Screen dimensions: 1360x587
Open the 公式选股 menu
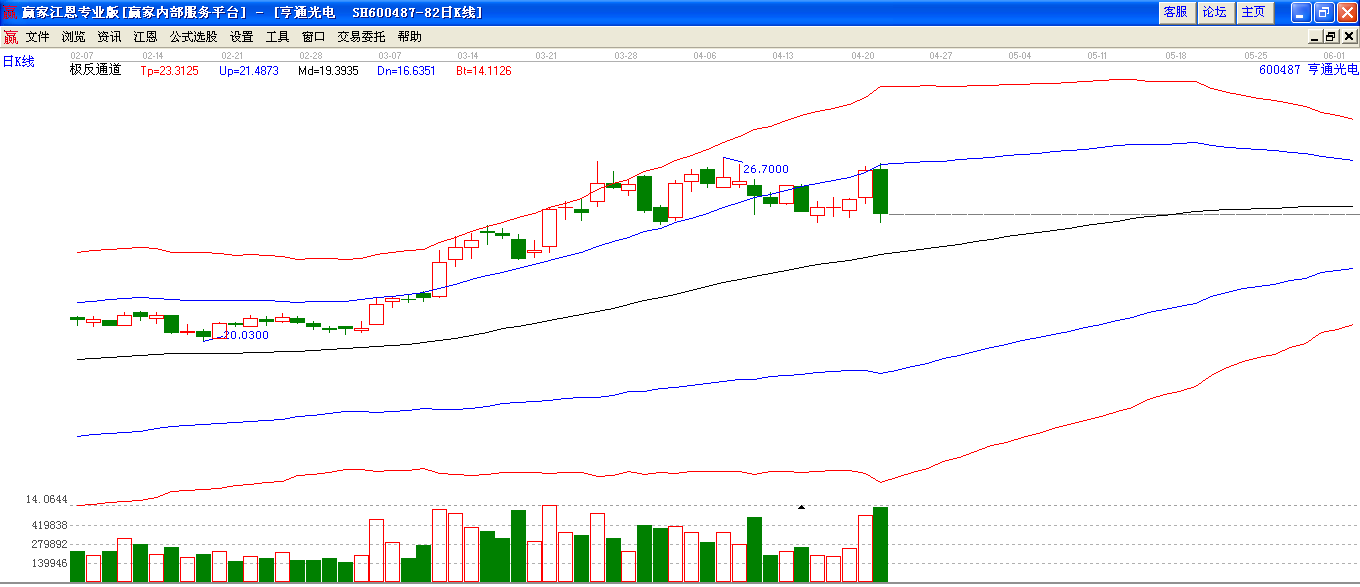[x=193, y=37]
